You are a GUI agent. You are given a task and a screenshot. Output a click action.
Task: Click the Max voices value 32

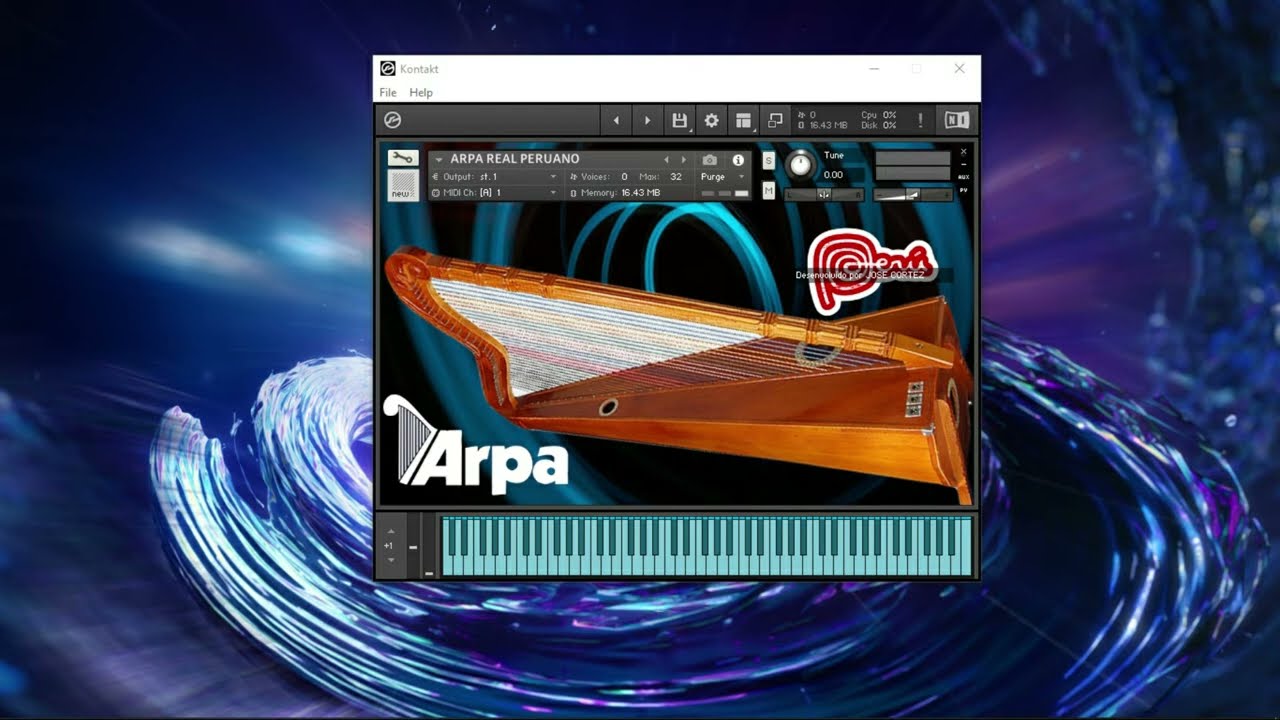[x=676, y=177]
